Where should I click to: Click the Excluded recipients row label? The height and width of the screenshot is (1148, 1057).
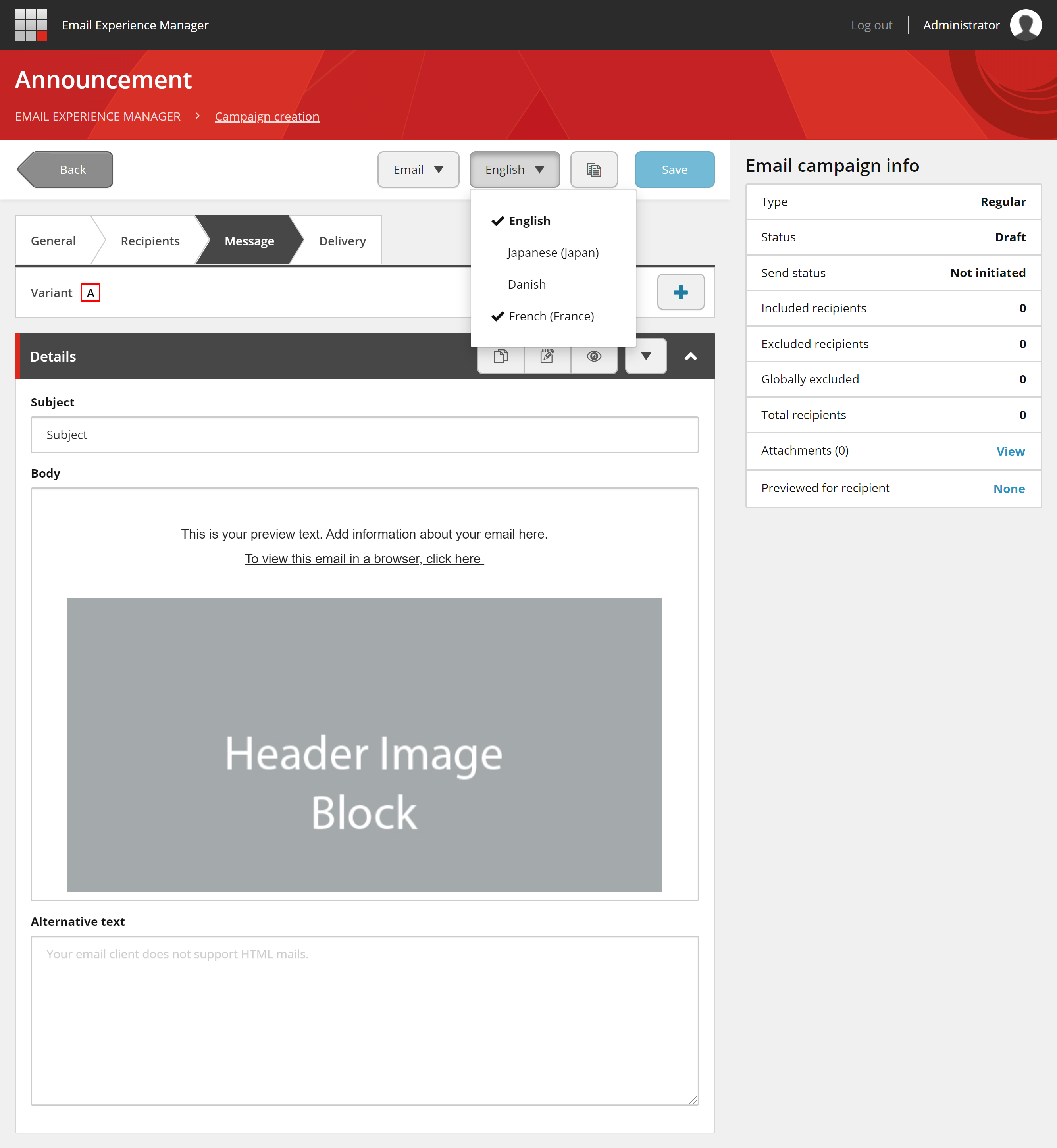pos(814,344)
